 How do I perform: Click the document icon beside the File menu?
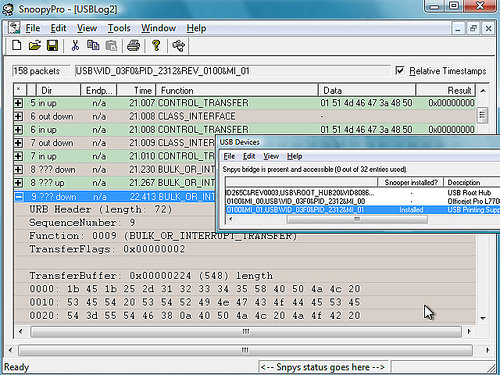pos(14,27)
